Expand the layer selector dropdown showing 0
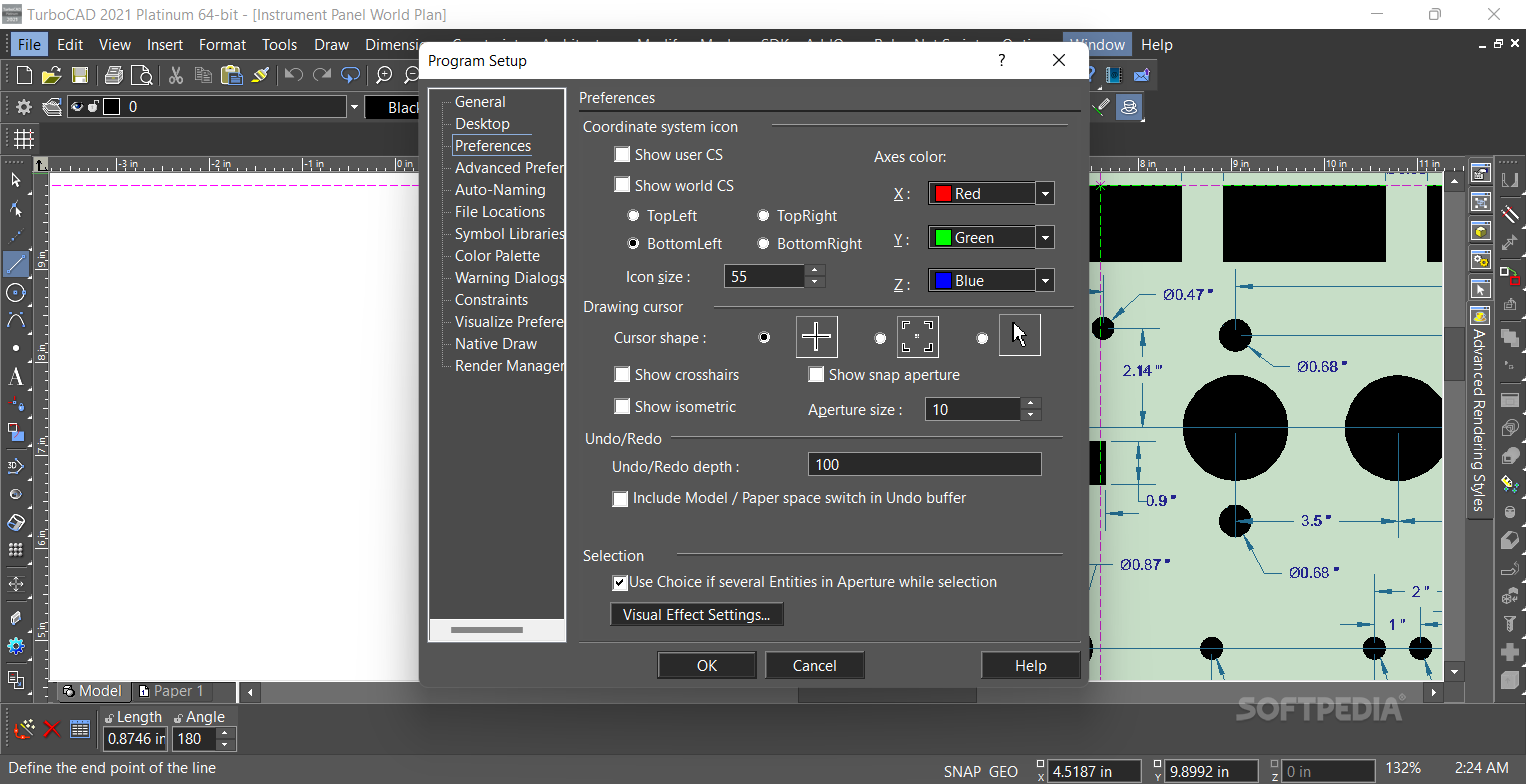Image resolution: width=1526 pixels, height=784 pixels. (353, 107)
